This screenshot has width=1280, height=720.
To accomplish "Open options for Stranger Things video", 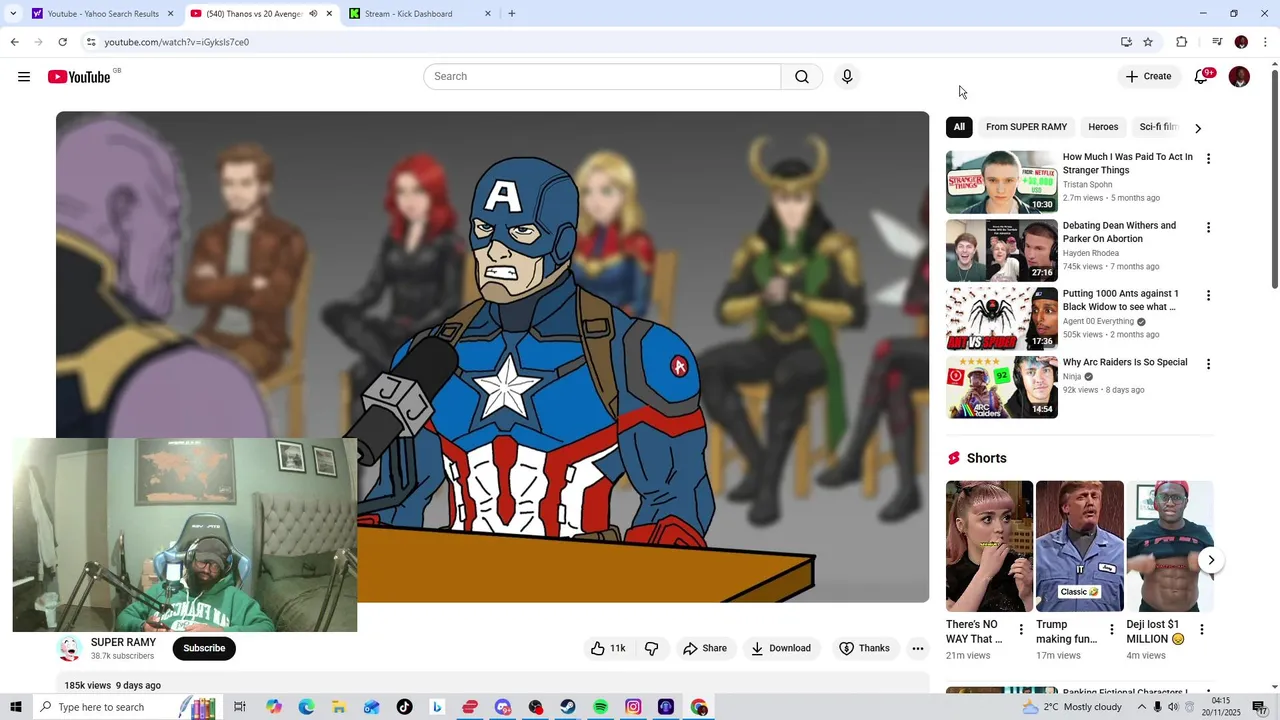I will point(1208,159).
